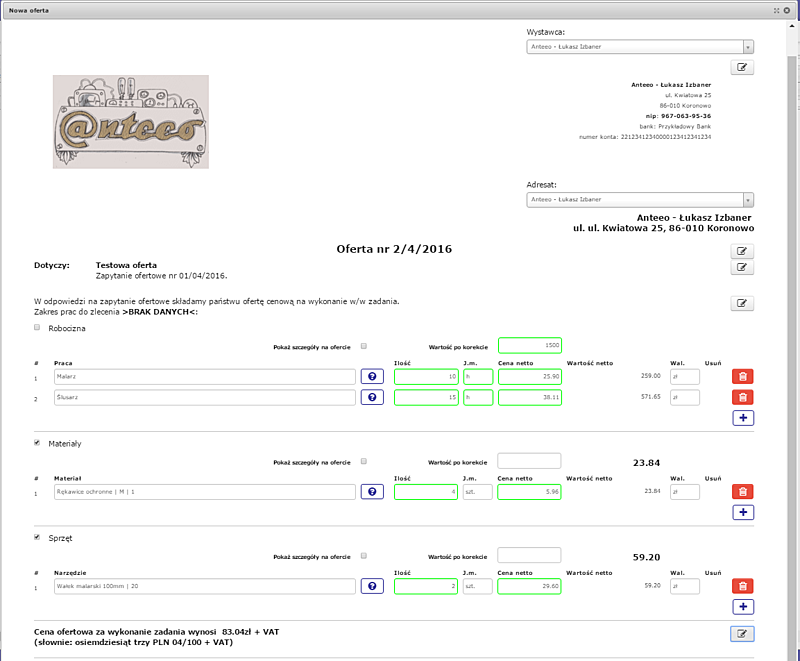Add a new row to Robocizna
The height and width of the screenshot is (661, 800).
coord(742,418)
